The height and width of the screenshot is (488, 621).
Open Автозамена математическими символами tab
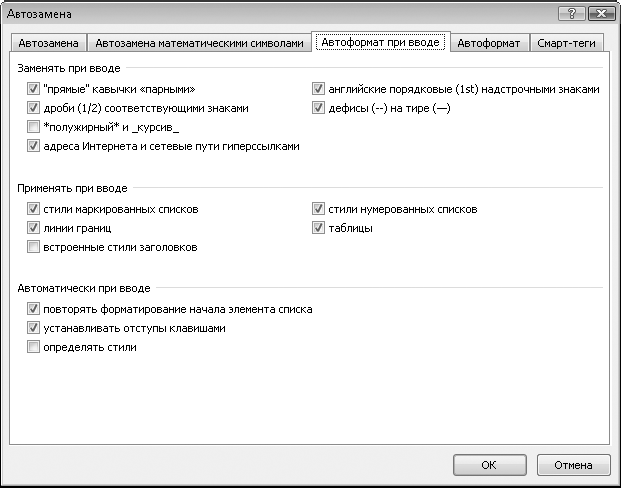(x=199, y=43)
